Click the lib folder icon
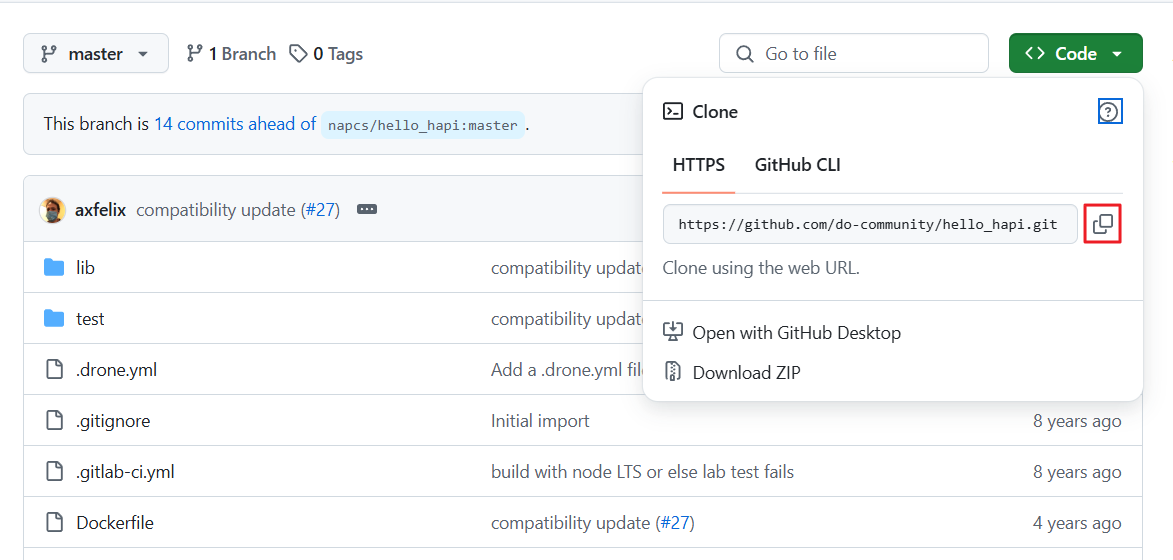This screenshot has height=560, width=1173. coord(54,268)
